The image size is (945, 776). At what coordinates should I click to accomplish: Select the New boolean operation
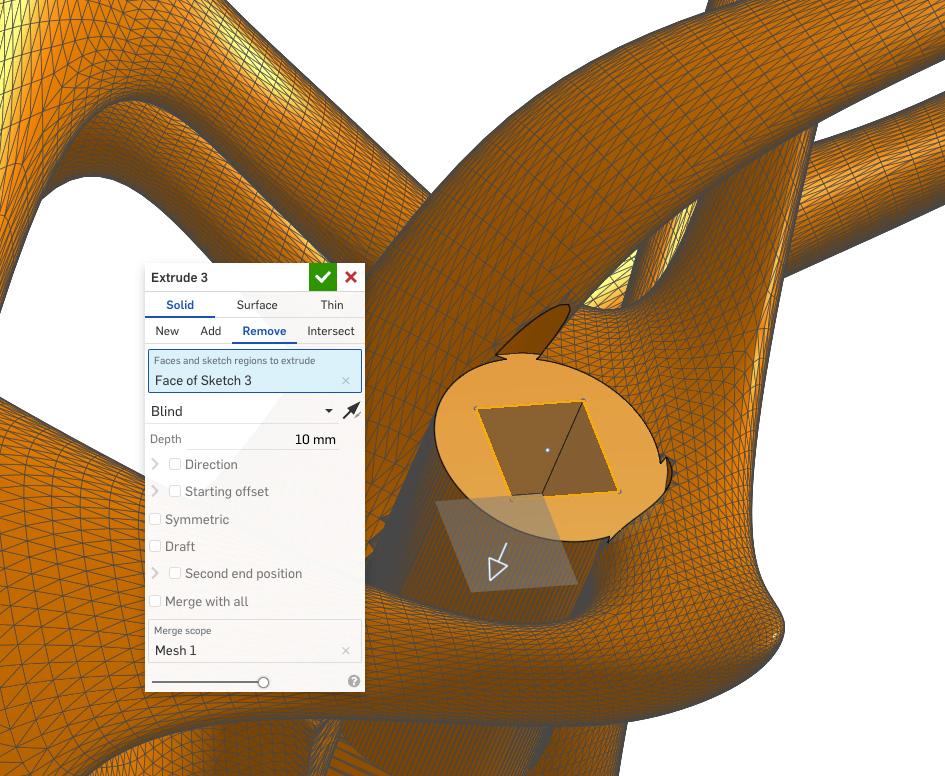(x=167, y=331)
